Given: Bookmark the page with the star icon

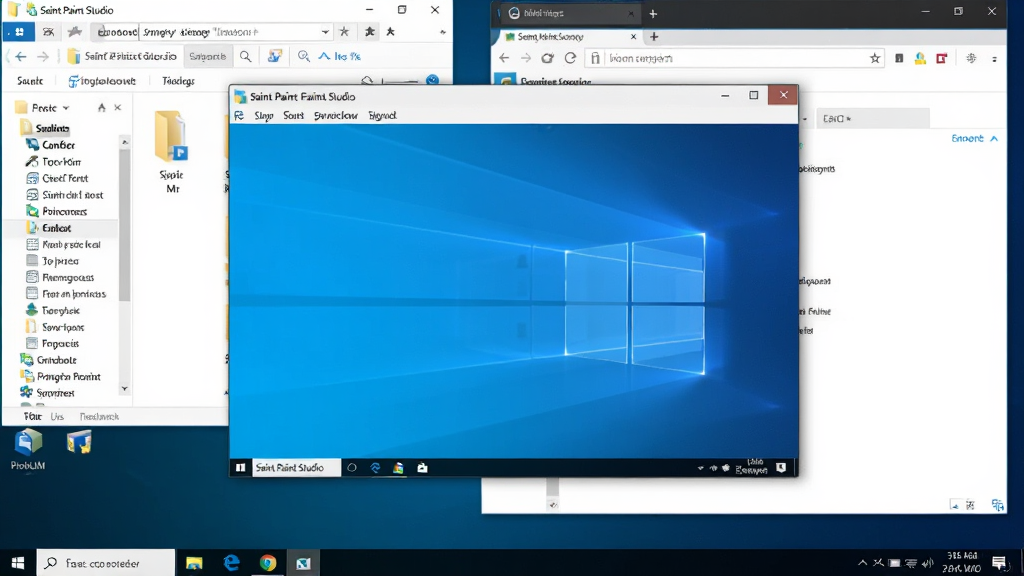Looking at the screenshot, I should (x=875, y=58).
